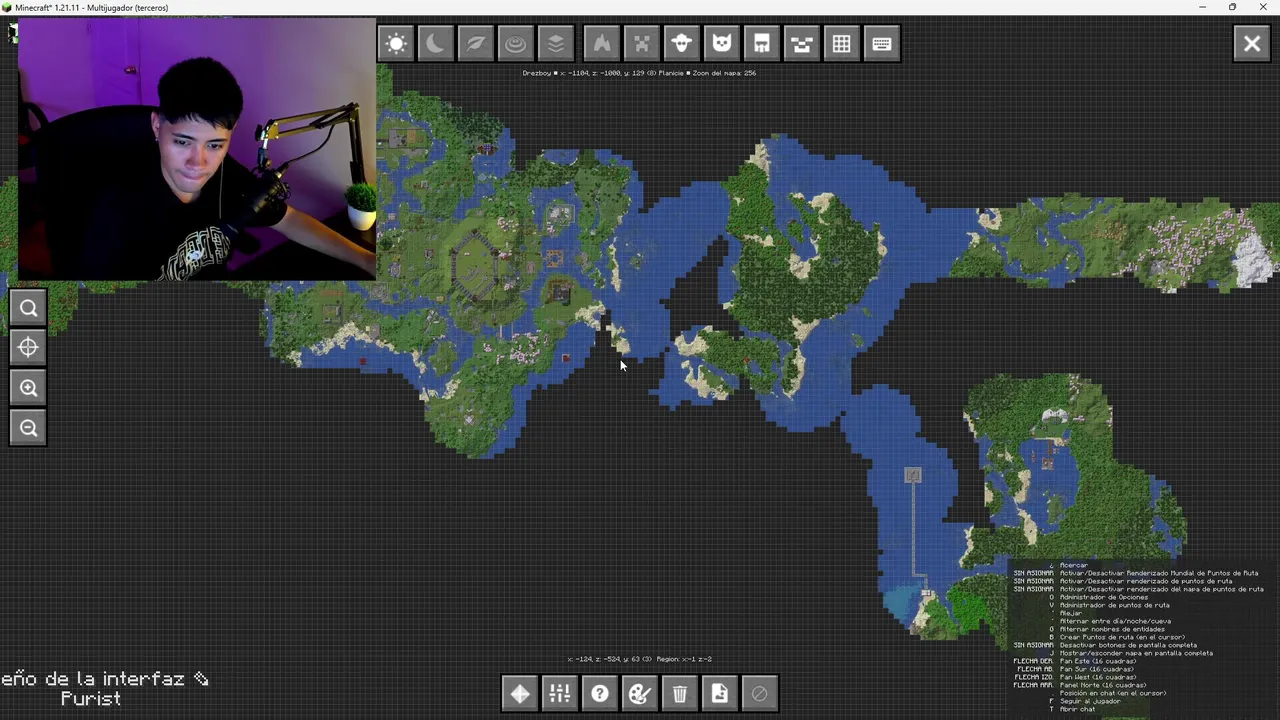This screenshot has height=720, width=1280.
Task: Click the cursor coordinates Region status text
Action: 640,659
